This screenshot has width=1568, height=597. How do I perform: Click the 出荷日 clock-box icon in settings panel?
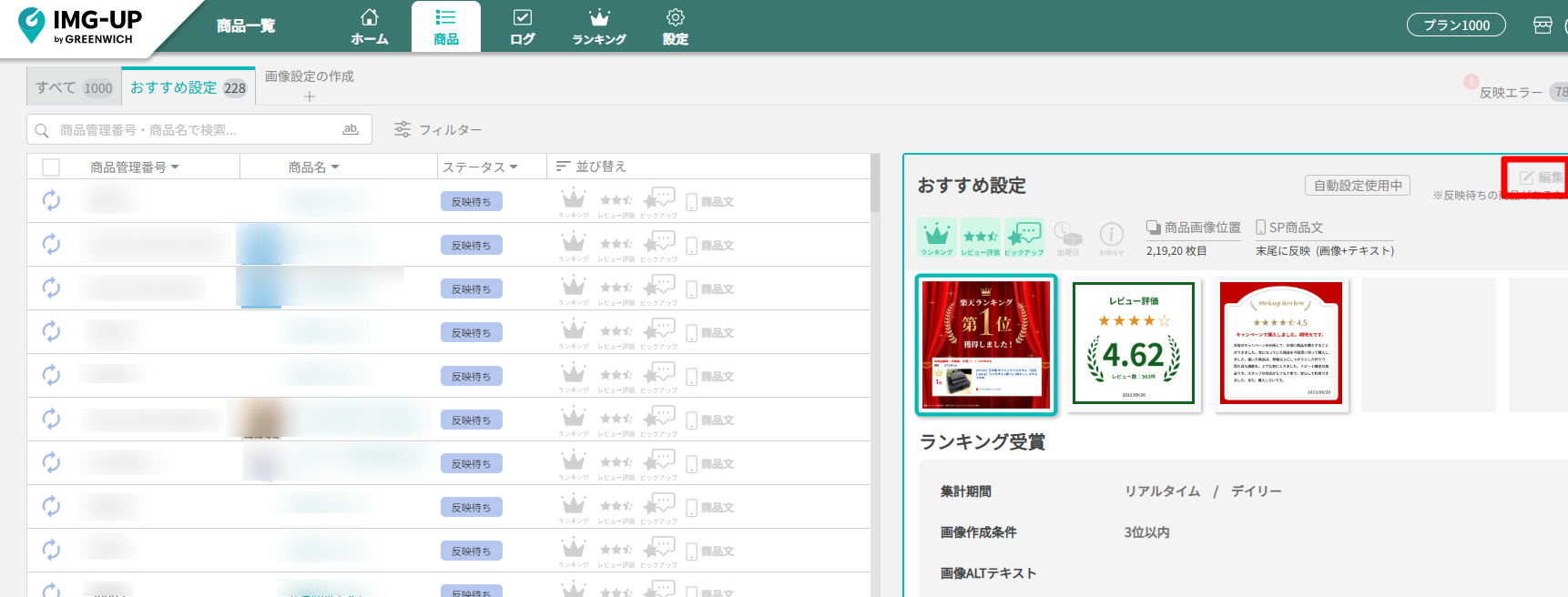[1067, 236]
